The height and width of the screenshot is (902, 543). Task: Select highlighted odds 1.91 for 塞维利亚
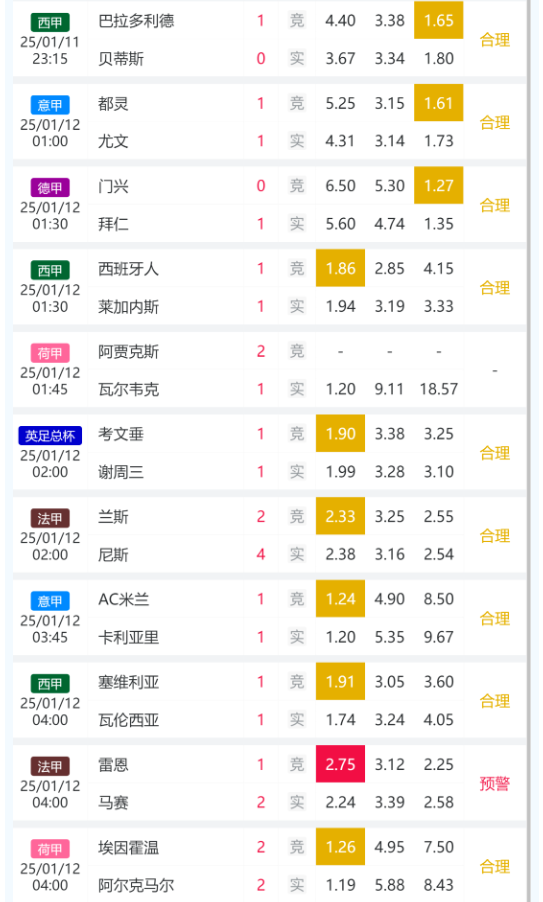(341, 682)
